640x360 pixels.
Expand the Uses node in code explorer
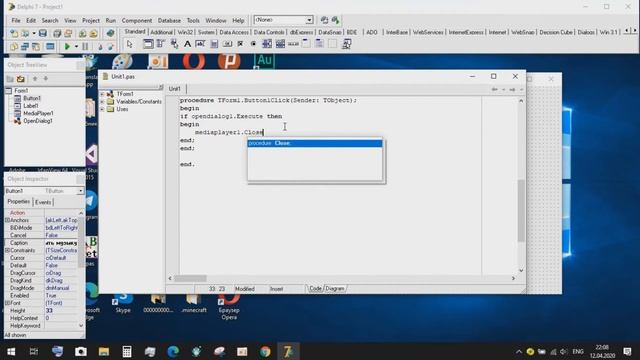point(102,109)
